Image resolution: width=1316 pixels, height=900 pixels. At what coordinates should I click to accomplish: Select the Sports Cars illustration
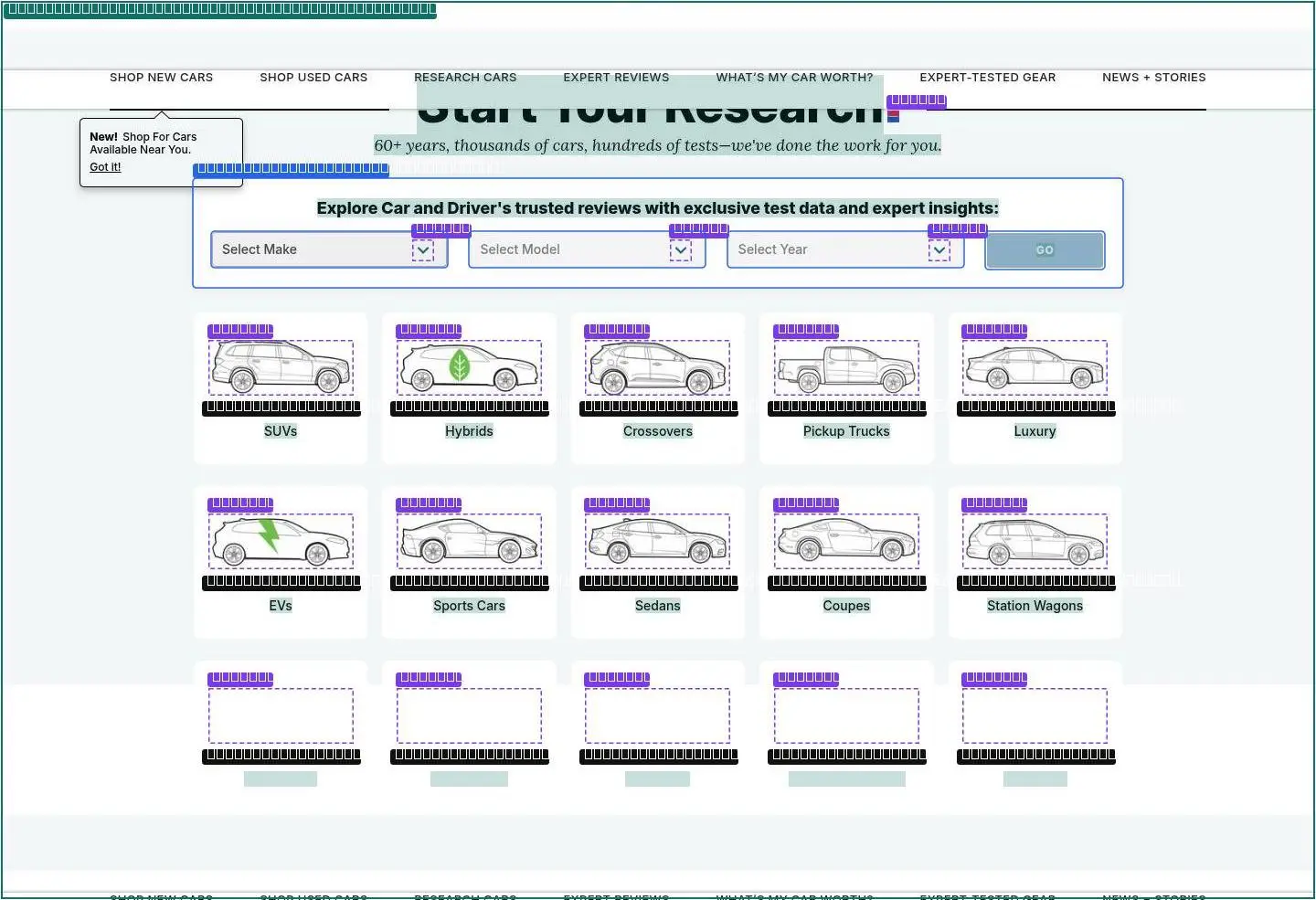pos(469,541)
